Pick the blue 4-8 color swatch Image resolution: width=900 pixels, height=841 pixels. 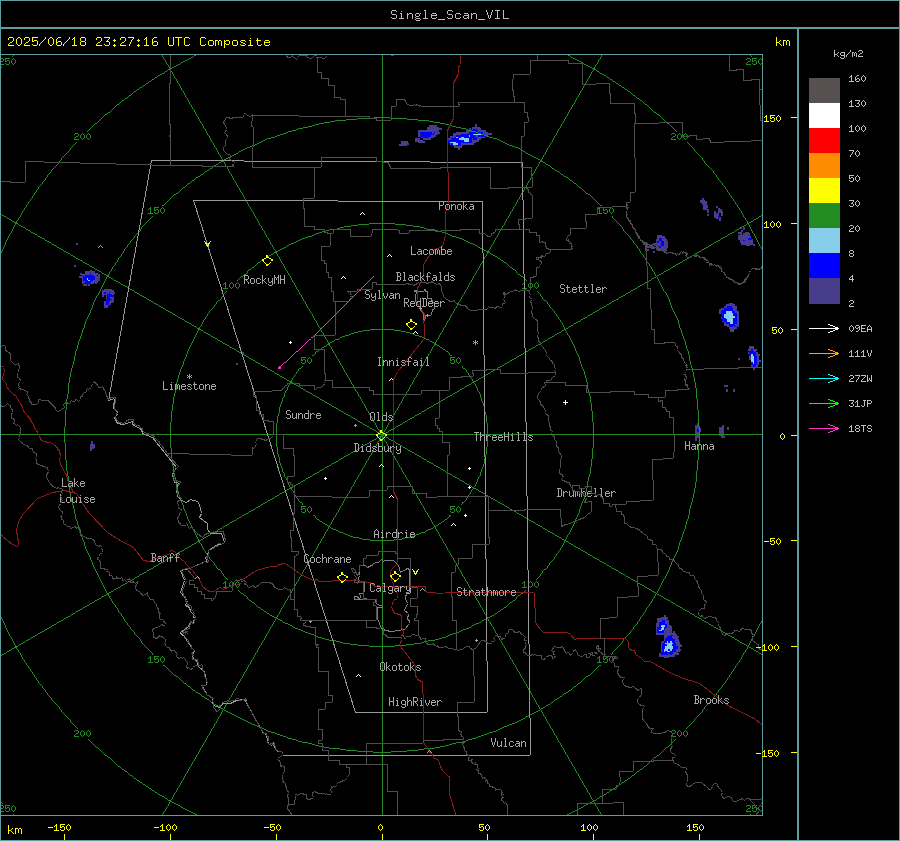pos(824,265)
